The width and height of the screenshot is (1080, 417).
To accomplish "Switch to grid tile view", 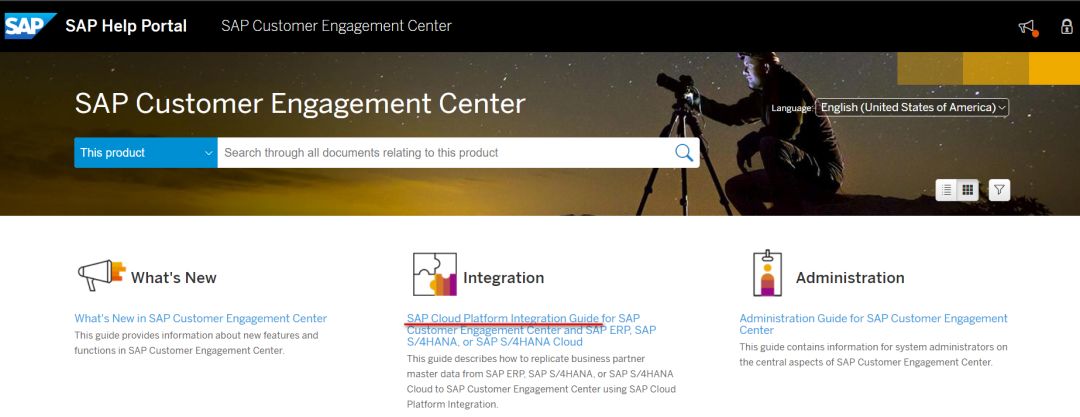I will point(968,190).
